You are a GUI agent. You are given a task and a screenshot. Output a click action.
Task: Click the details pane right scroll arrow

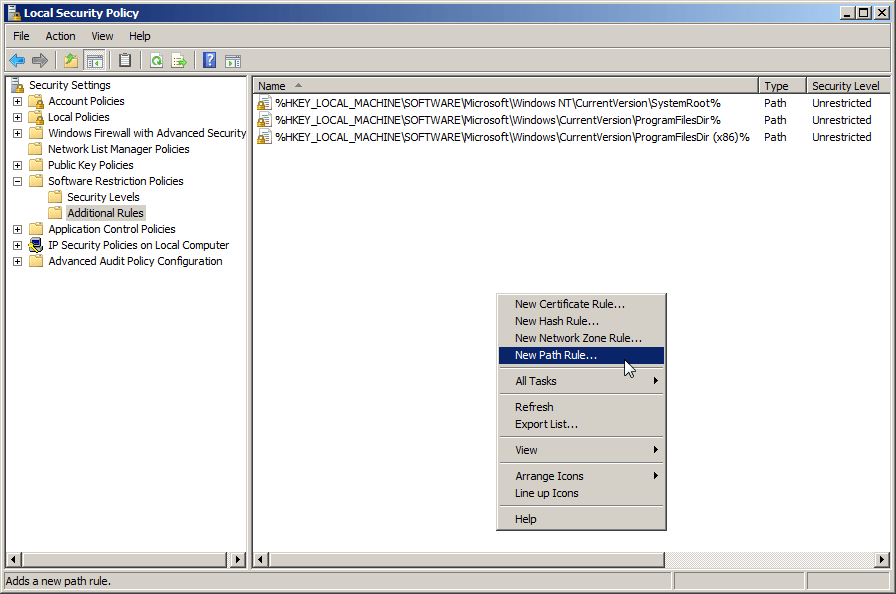click(882, 560)
